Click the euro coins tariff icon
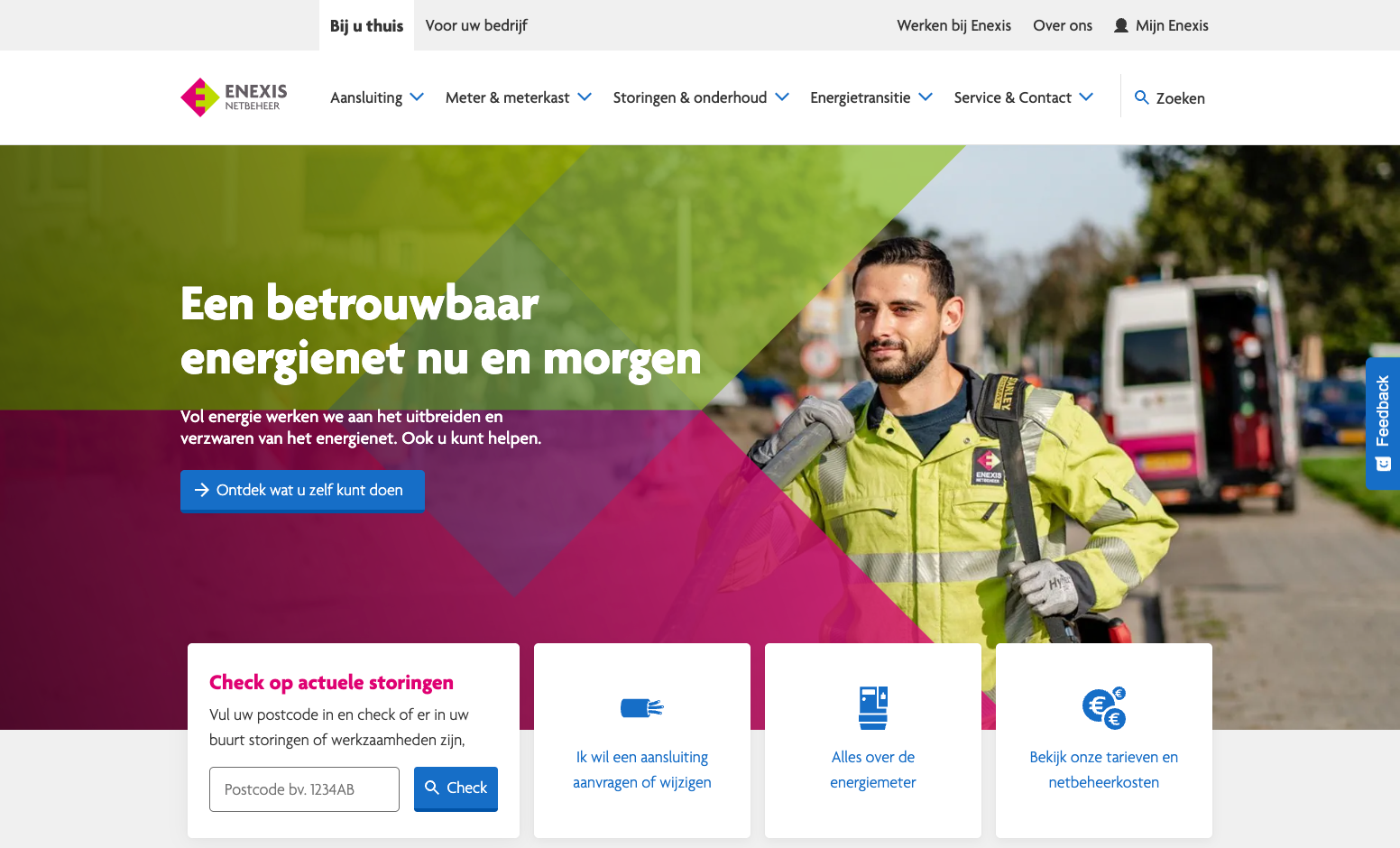 1104,708
